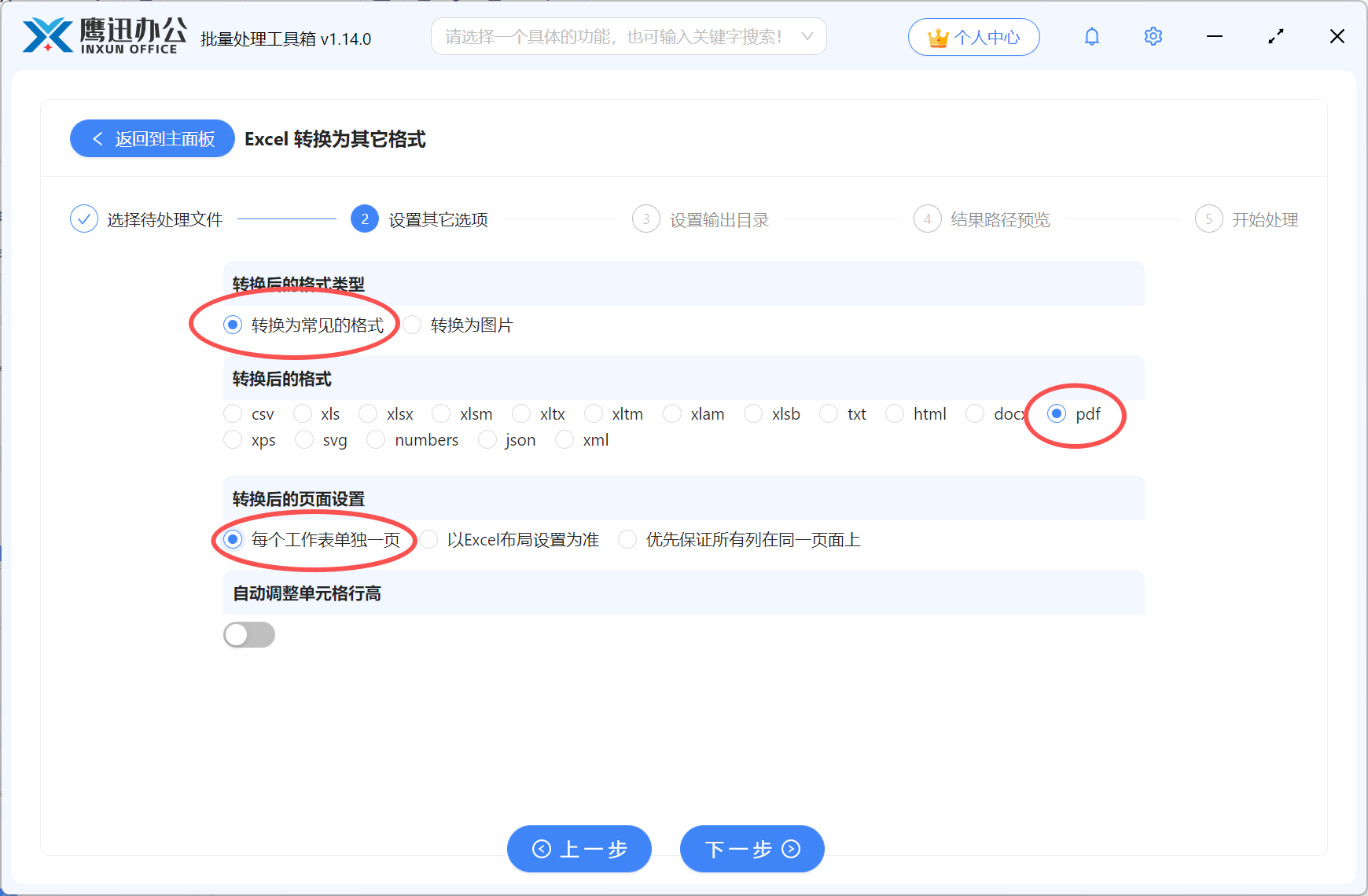The width and height of the screenshot is (1368, 896).
Task: Enable 自动调整单元格行高 switch
Action: [x=249, y=634]
